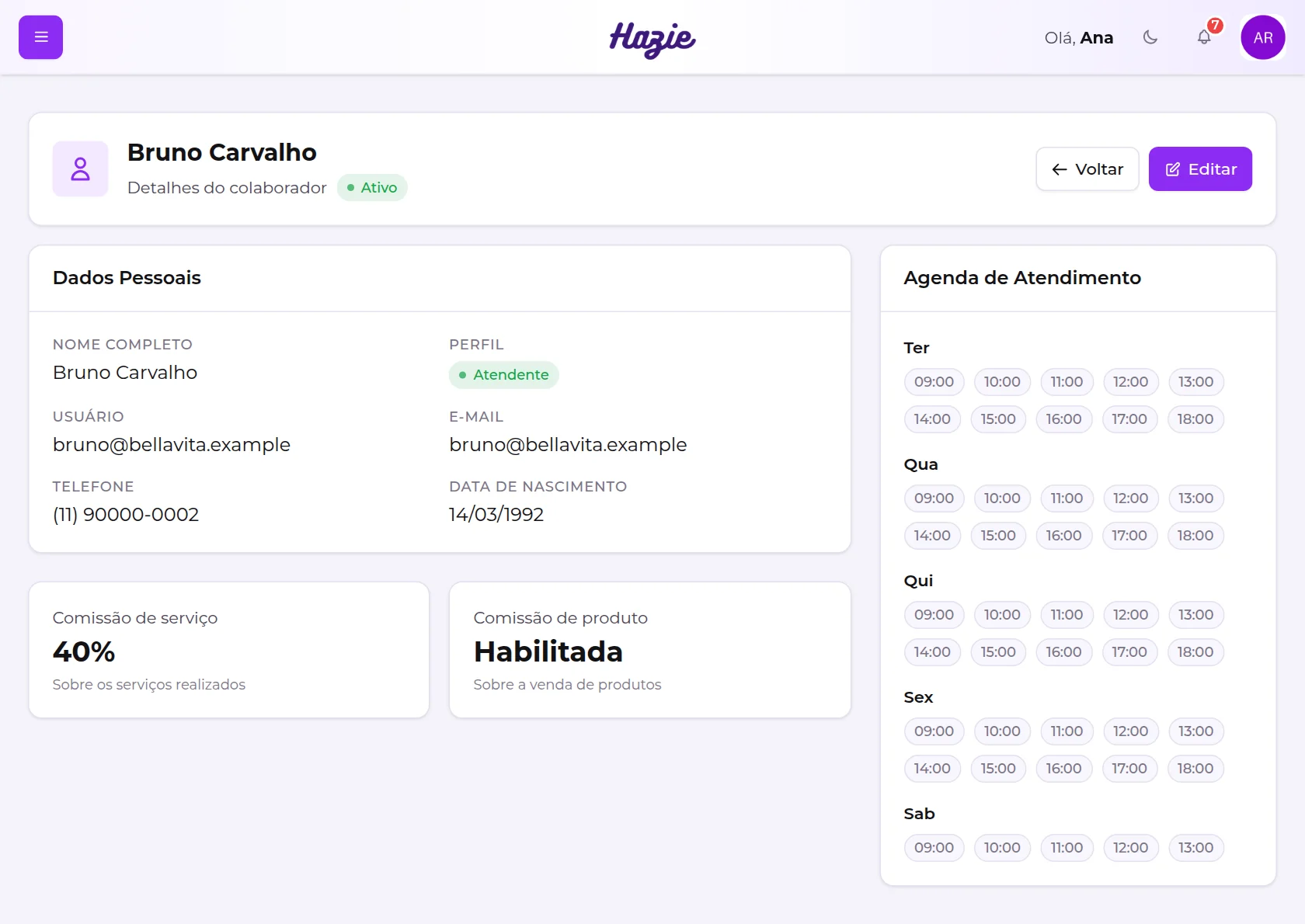Click the collaborator profile person icon
This screenshot has height=924, width=1305.
pos(80,168)
